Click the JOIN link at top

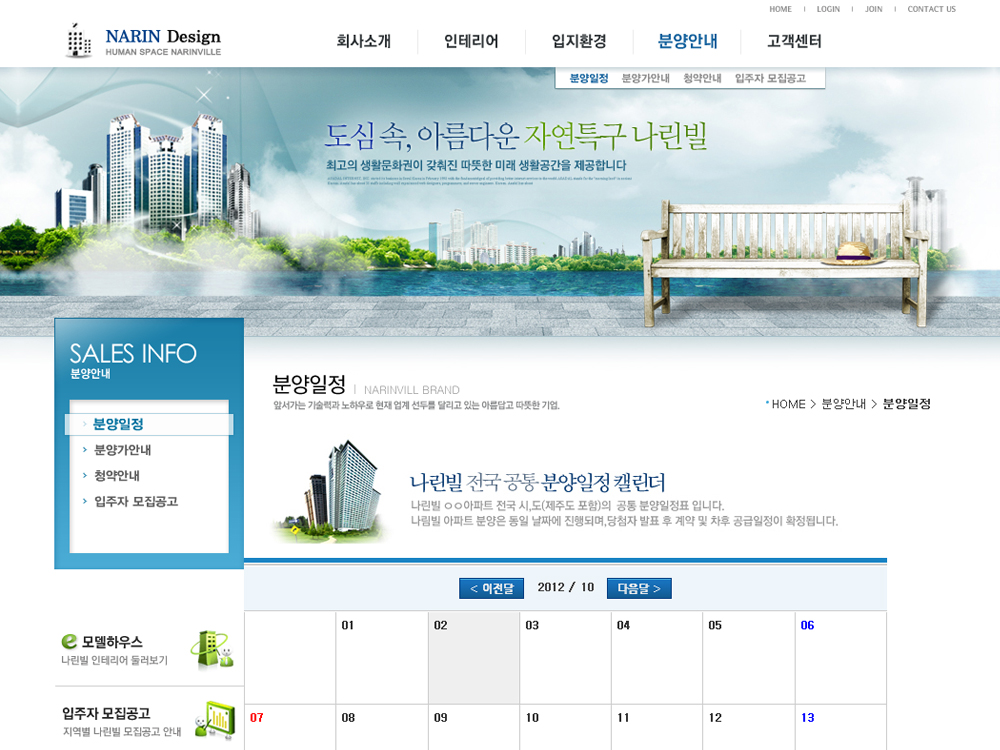[x=874, y=9]
